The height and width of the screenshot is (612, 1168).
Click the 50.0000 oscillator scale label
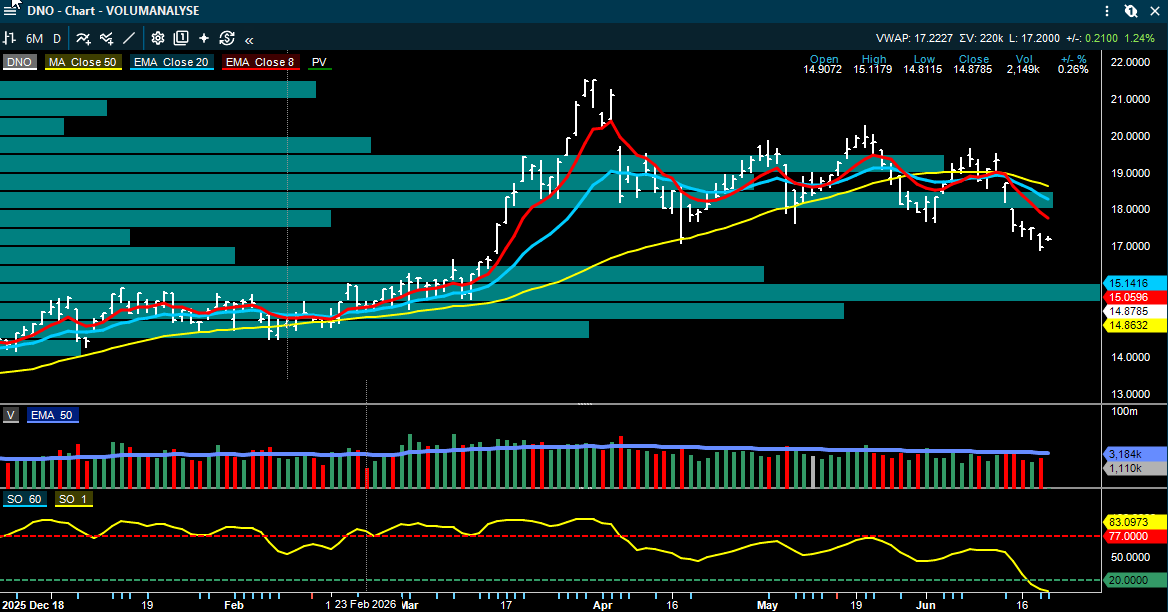coord(1130,558)
